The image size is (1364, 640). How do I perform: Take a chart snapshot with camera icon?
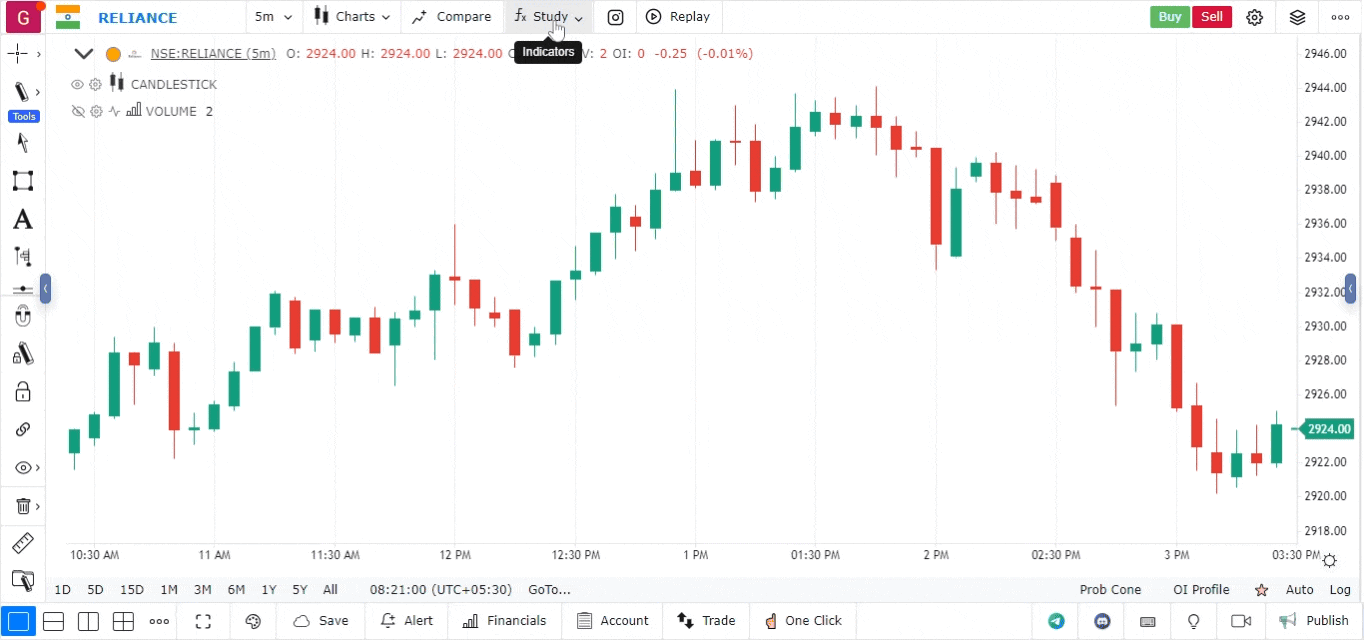tap(614, 17)
